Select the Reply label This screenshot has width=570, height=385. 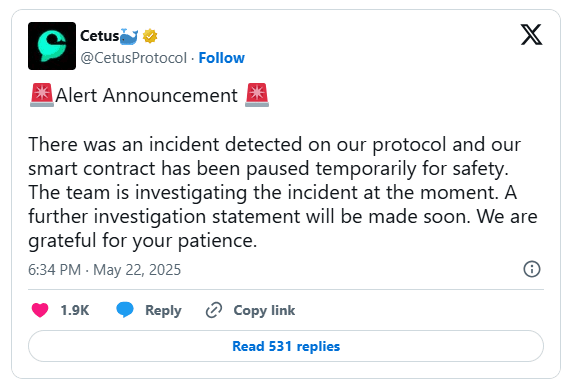coord(163,310)
